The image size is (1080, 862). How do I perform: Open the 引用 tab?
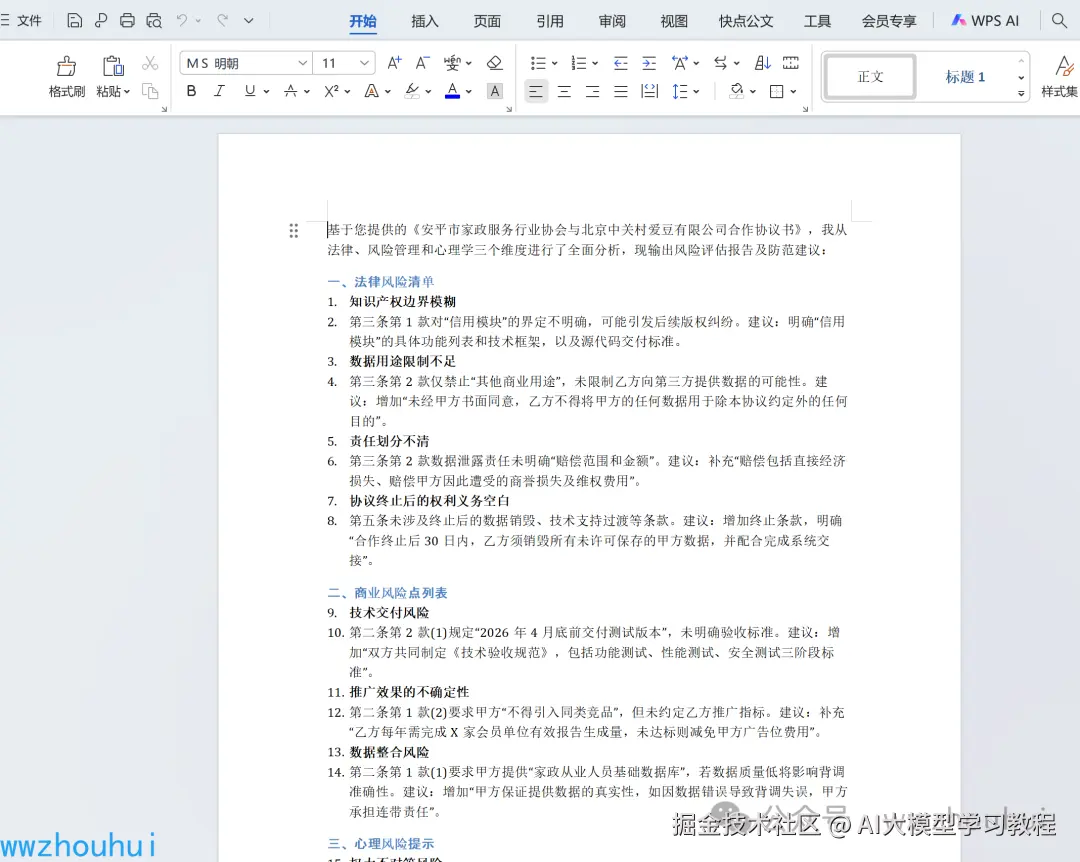[x=550, y=21]
